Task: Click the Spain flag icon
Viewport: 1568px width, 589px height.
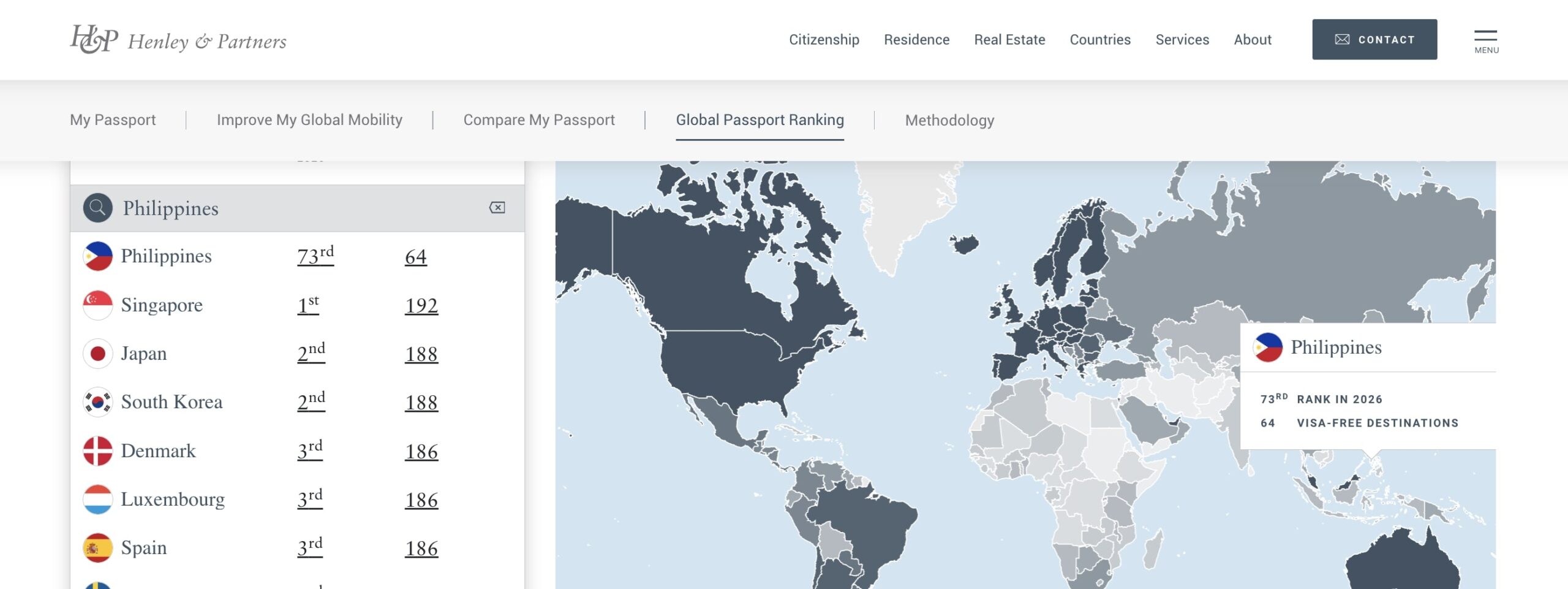Action: (98, 548)
